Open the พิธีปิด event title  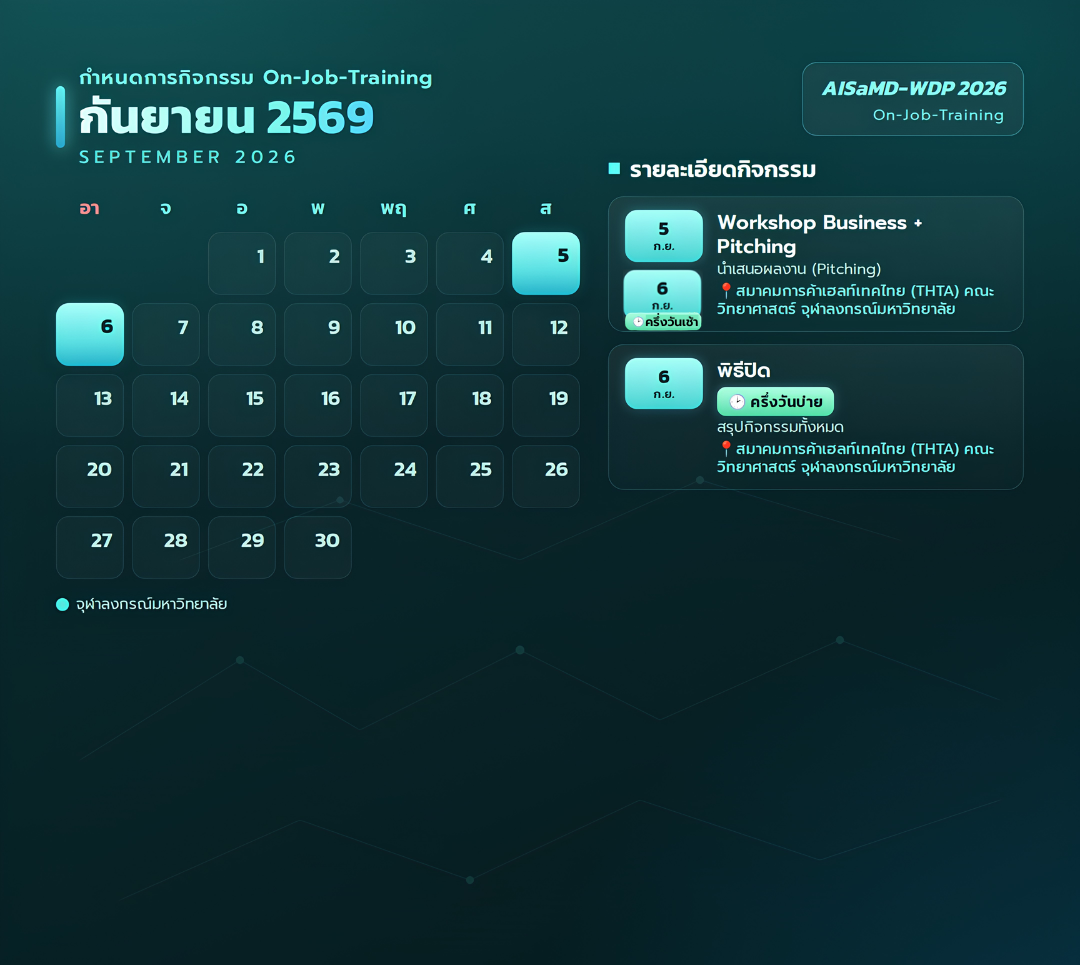pos(743,371)
